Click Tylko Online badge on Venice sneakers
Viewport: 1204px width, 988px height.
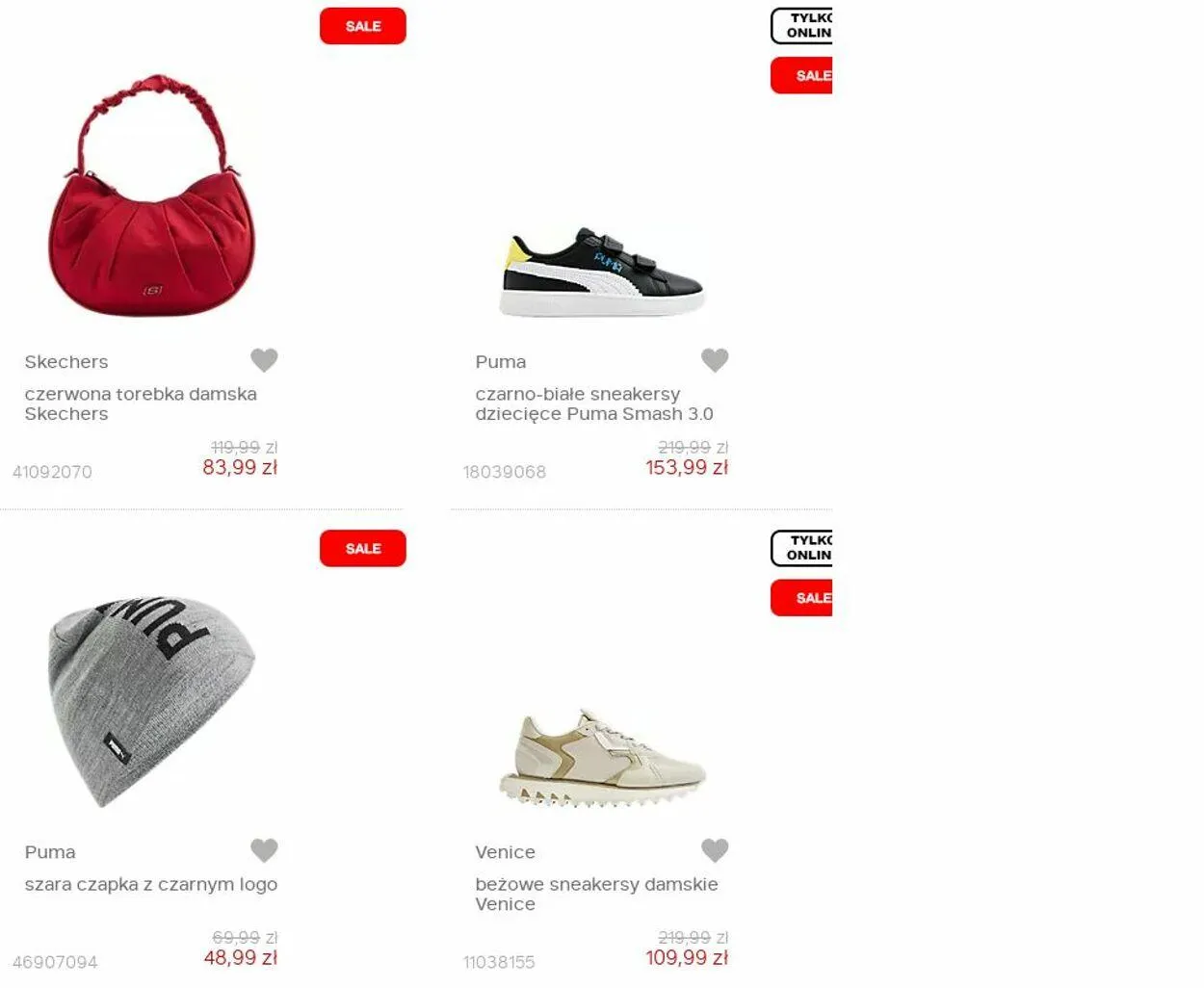(801, 548)
